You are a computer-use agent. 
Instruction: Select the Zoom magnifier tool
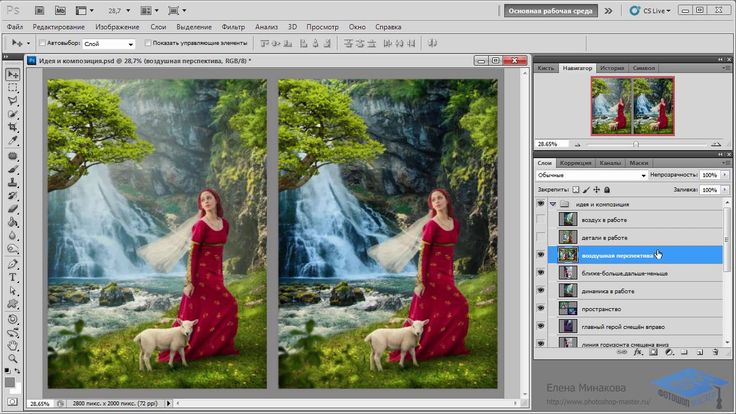point(13,356)
